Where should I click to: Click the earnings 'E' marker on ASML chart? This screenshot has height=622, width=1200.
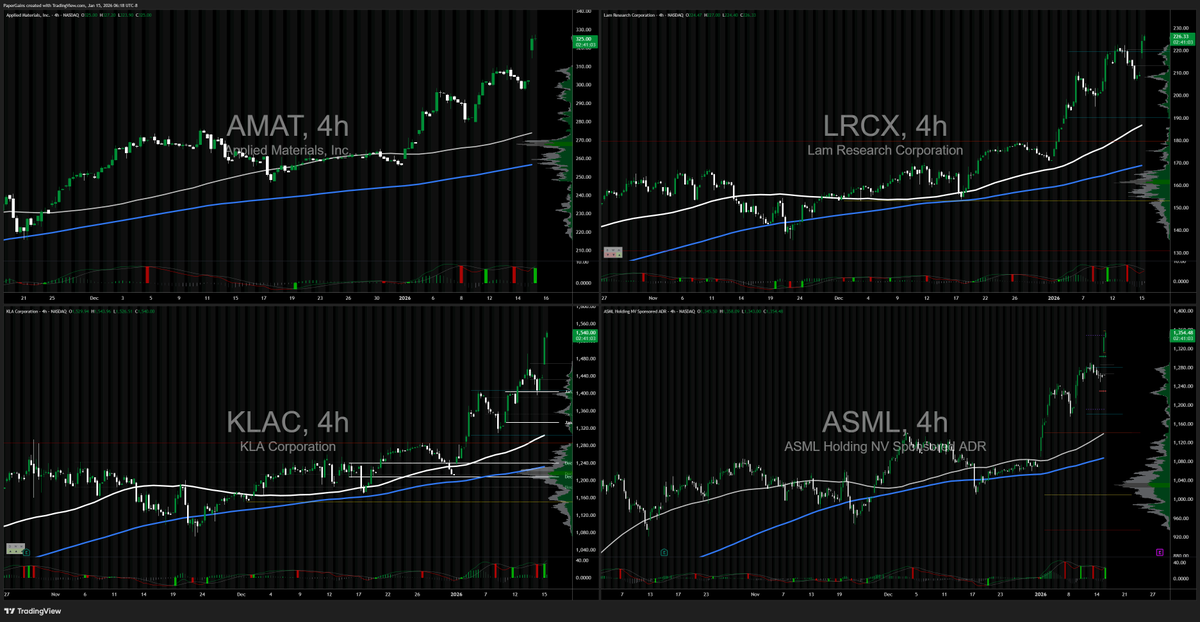click(665, 551)
